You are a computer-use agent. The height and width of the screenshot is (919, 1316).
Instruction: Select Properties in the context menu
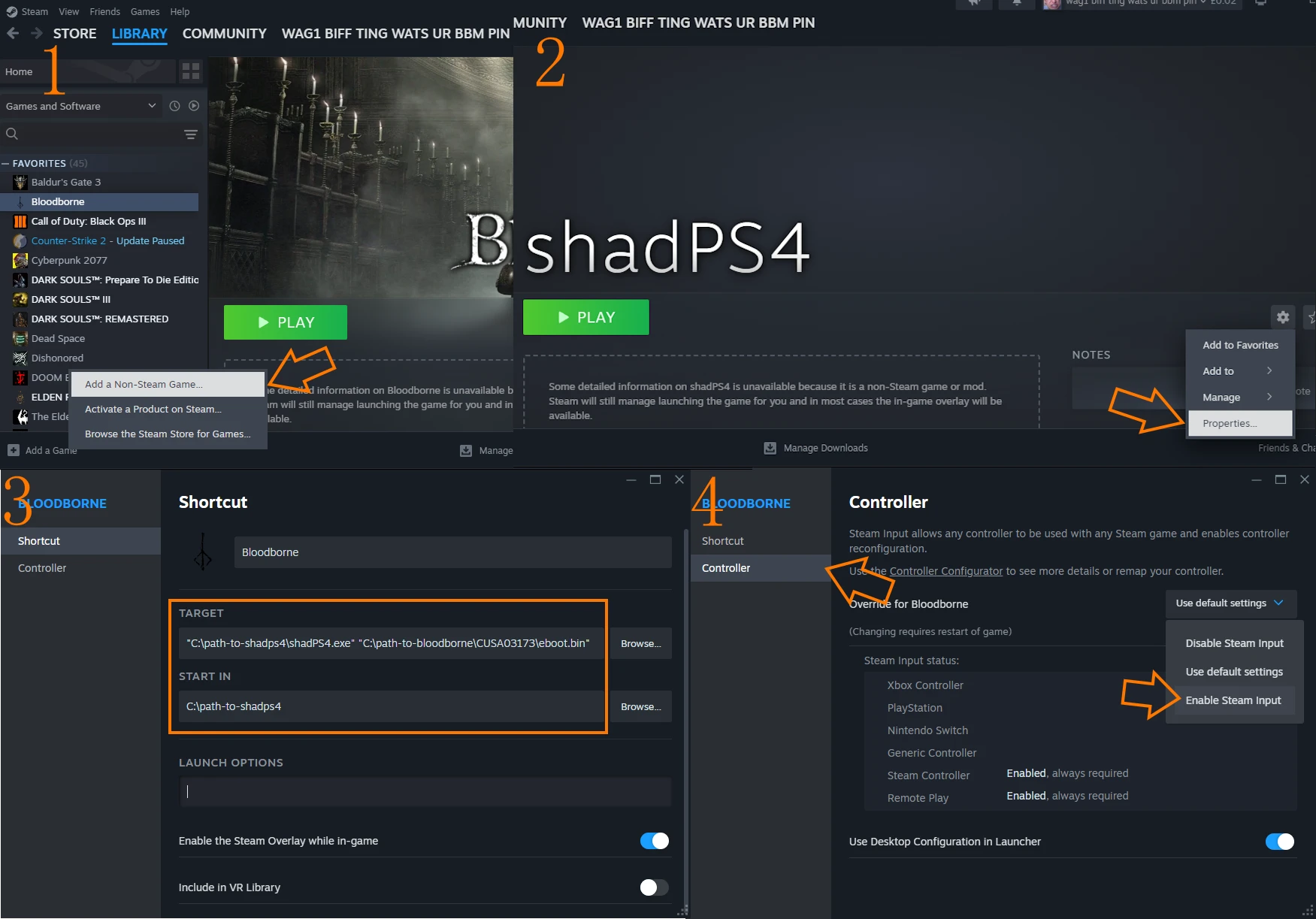[x=1240, y=423]
